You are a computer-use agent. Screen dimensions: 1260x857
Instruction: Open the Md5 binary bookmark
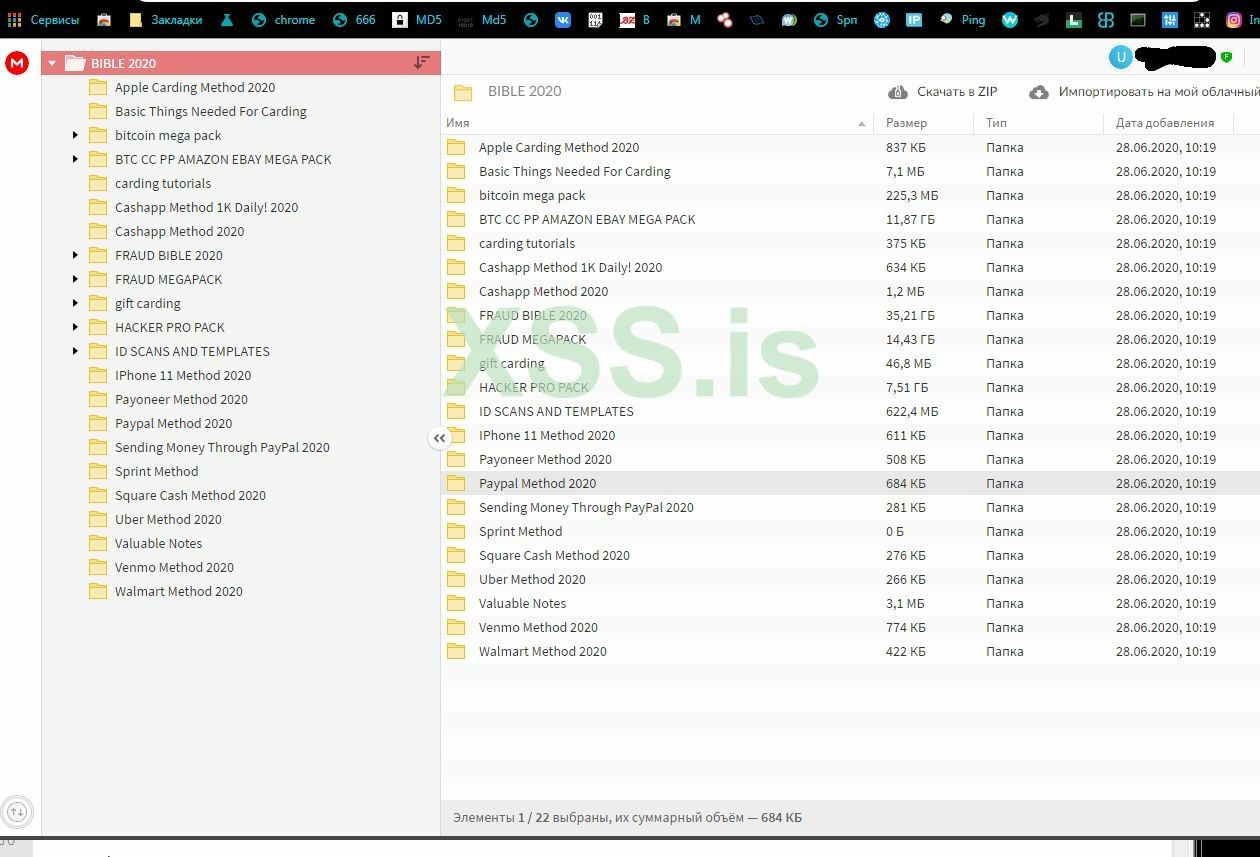(482, 19)
